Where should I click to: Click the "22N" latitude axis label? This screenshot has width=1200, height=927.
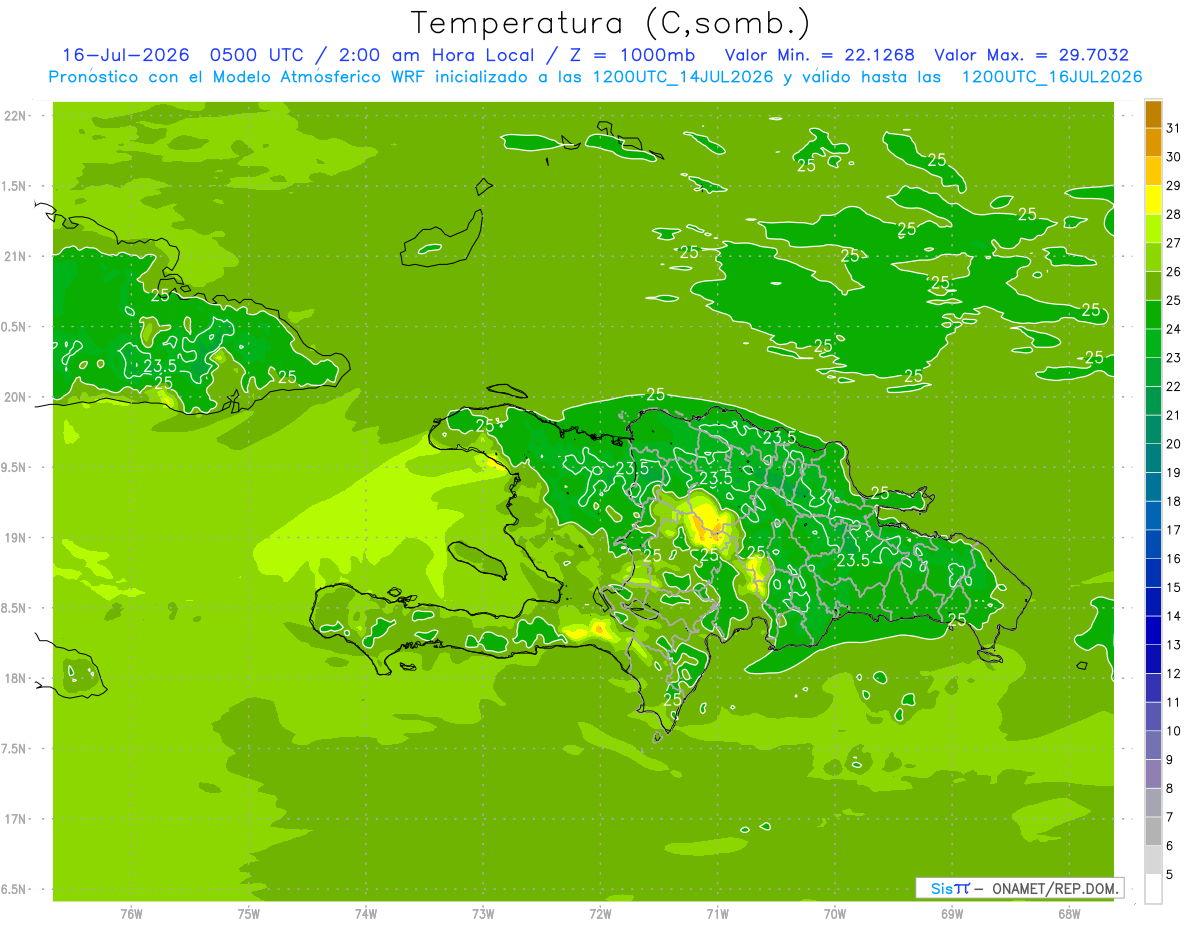coord(16,116)
